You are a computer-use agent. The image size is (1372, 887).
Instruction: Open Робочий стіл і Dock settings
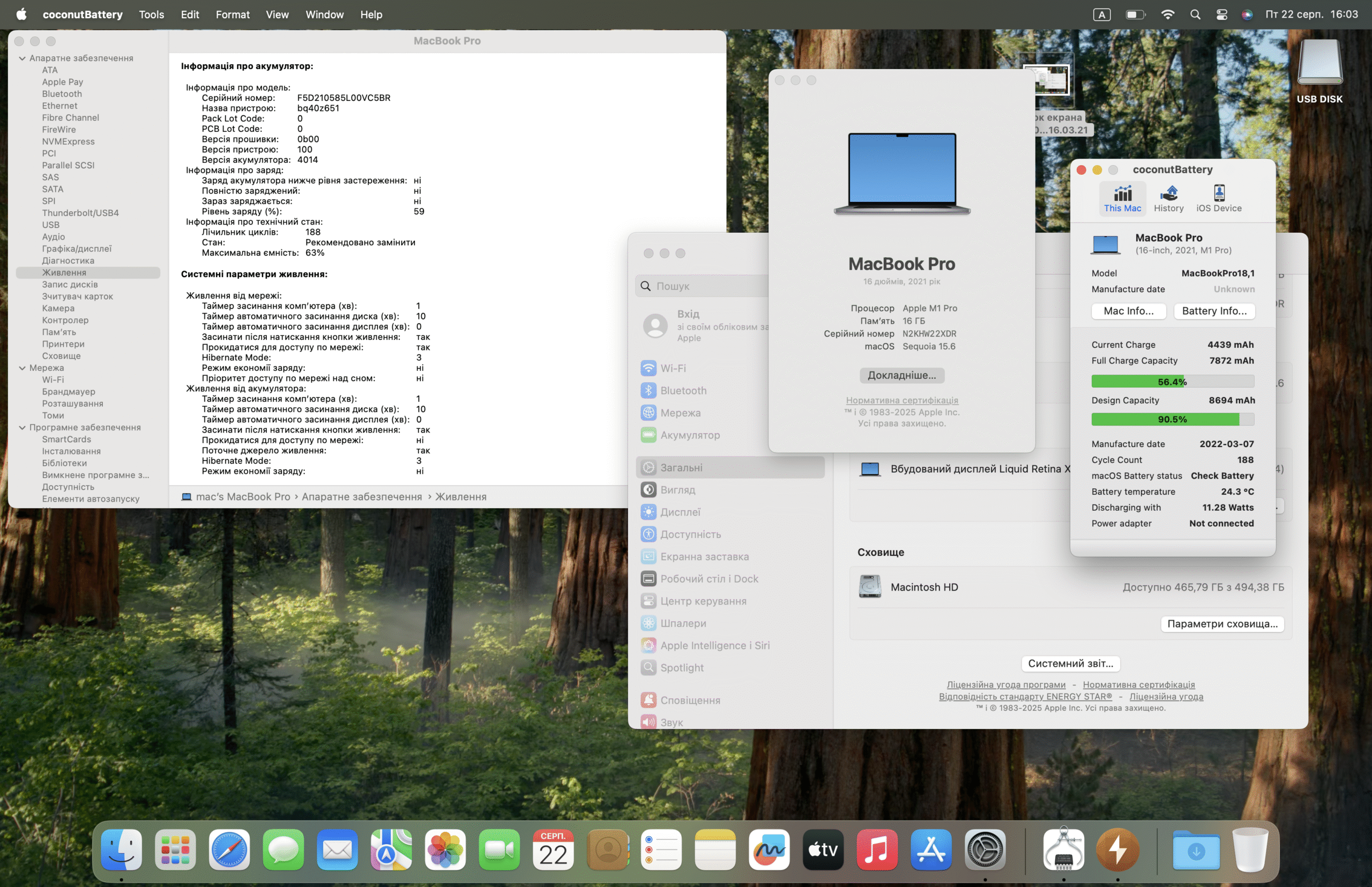730,579
